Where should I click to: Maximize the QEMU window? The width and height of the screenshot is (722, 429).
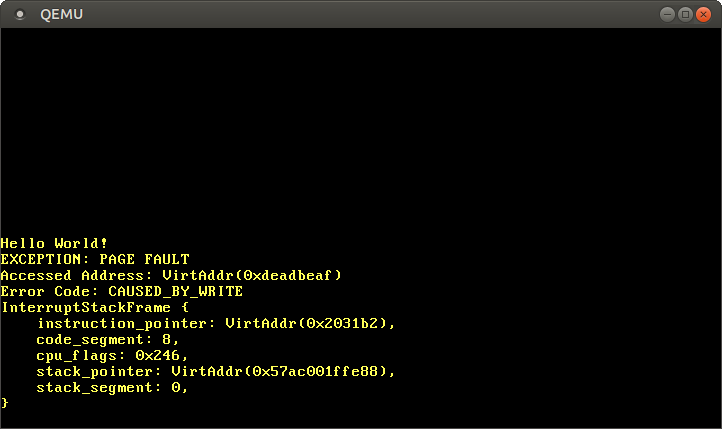[685, 14]
